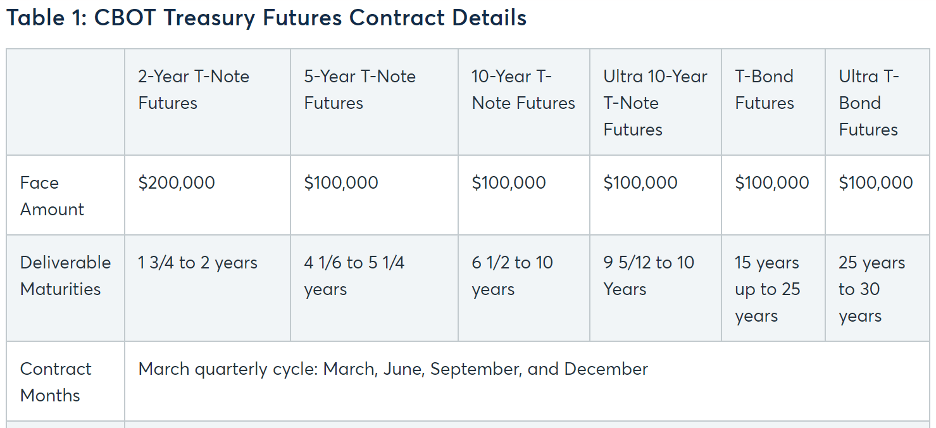
Task: Click the 25 years to 30 years cell
Action: click(x=878, y=288)
